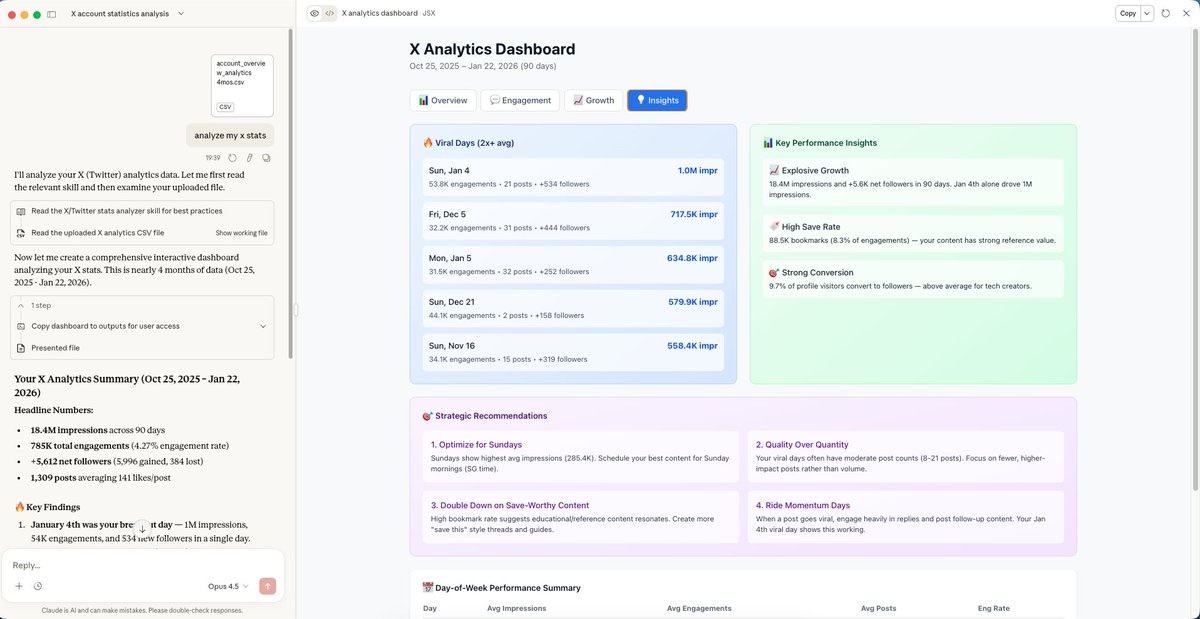Click Show working file link
Image resolution: width=1200 pixels, height=619 pixels.
[242, 233]
